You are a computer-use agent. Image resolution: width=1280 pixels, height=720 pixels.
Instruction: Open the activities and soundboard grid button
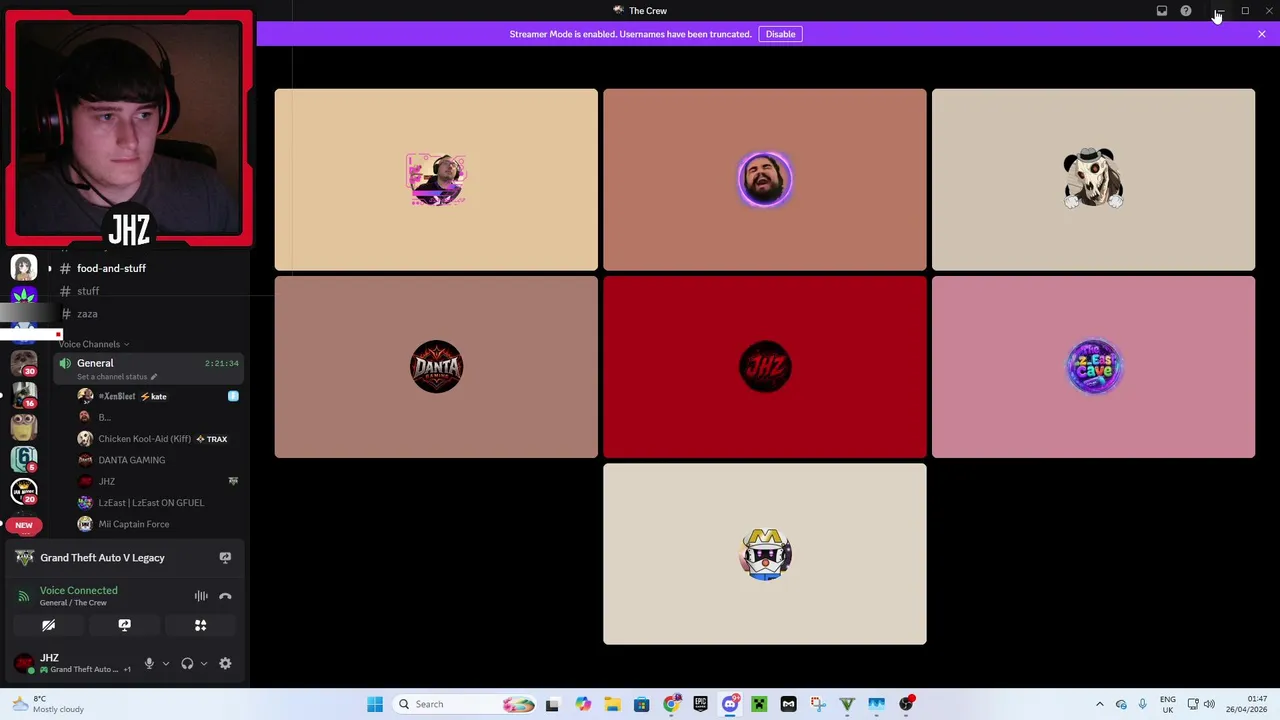(x=200, y=625)
